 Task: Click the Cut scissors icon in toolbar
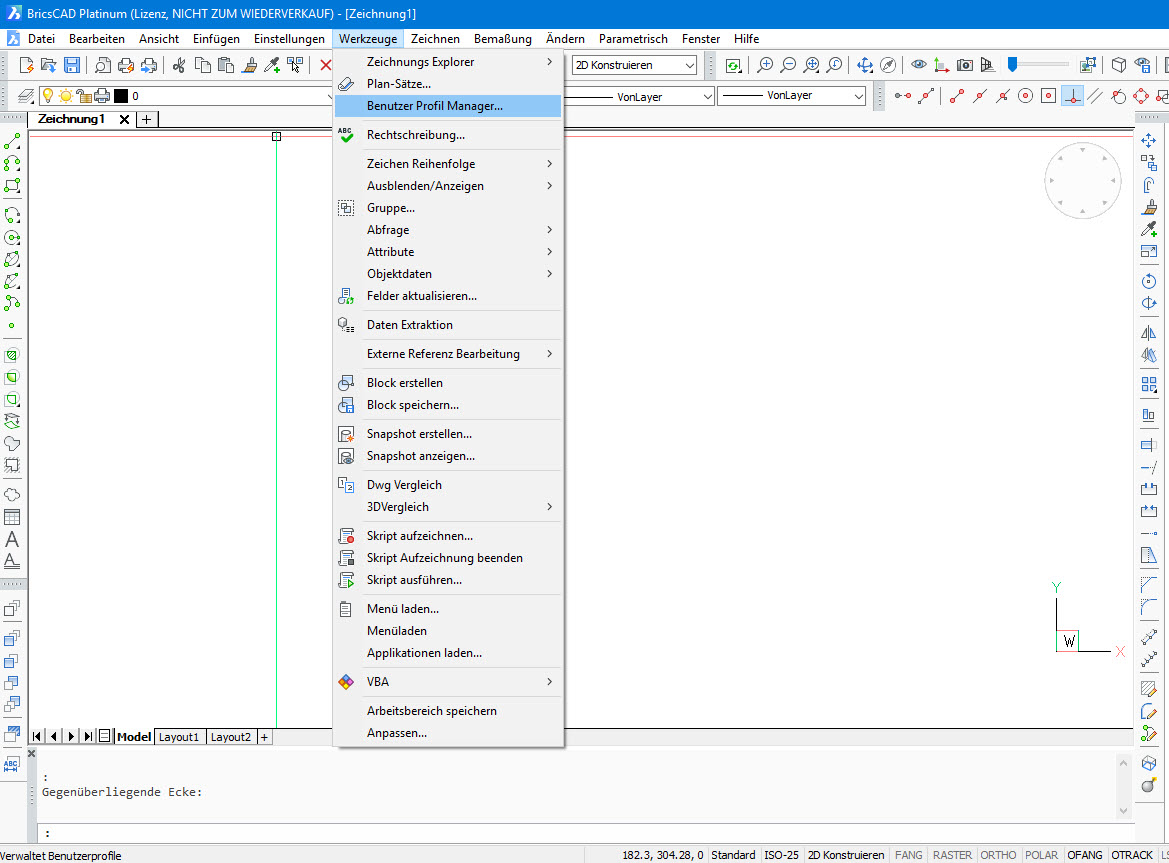tap(179, 65)
